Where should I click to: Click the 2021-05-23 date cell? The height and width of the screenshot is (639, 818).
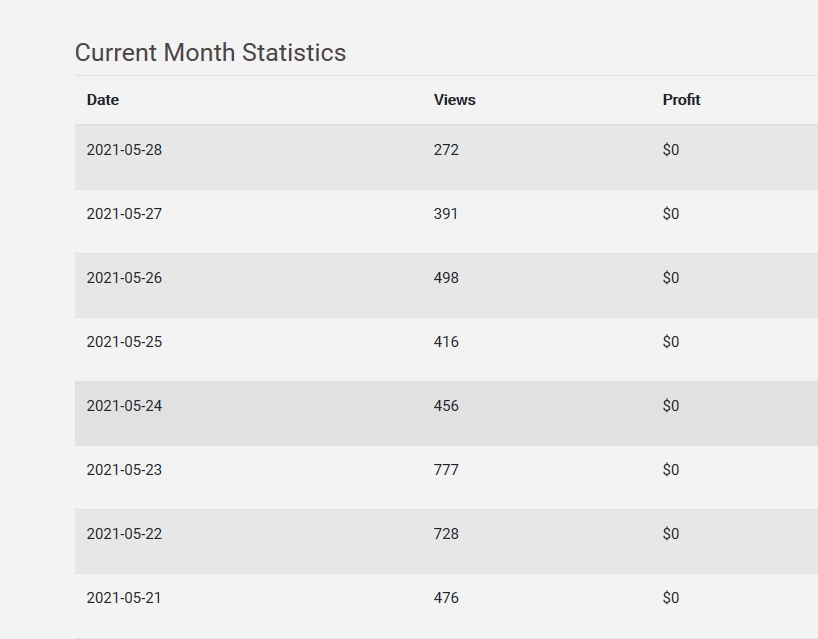click(x=124, y=470)
